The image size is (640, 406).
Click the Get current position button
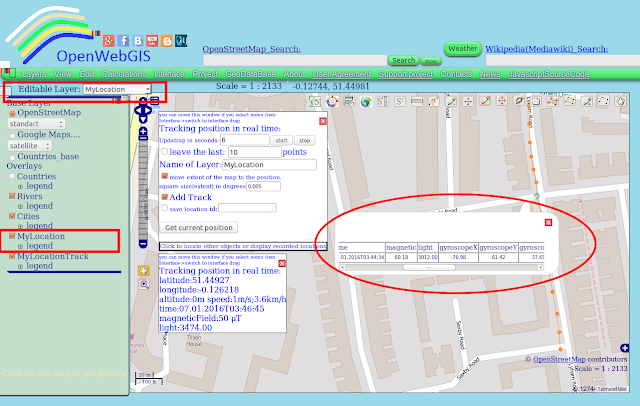(x=198, y=227)
